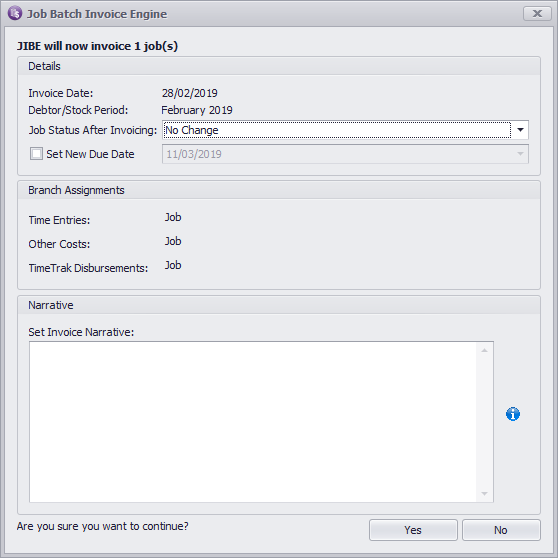Viewport: 558px width, 558px height.
Task: Click the 11/03/2019 due date field
Action: (x=345, y=154)
